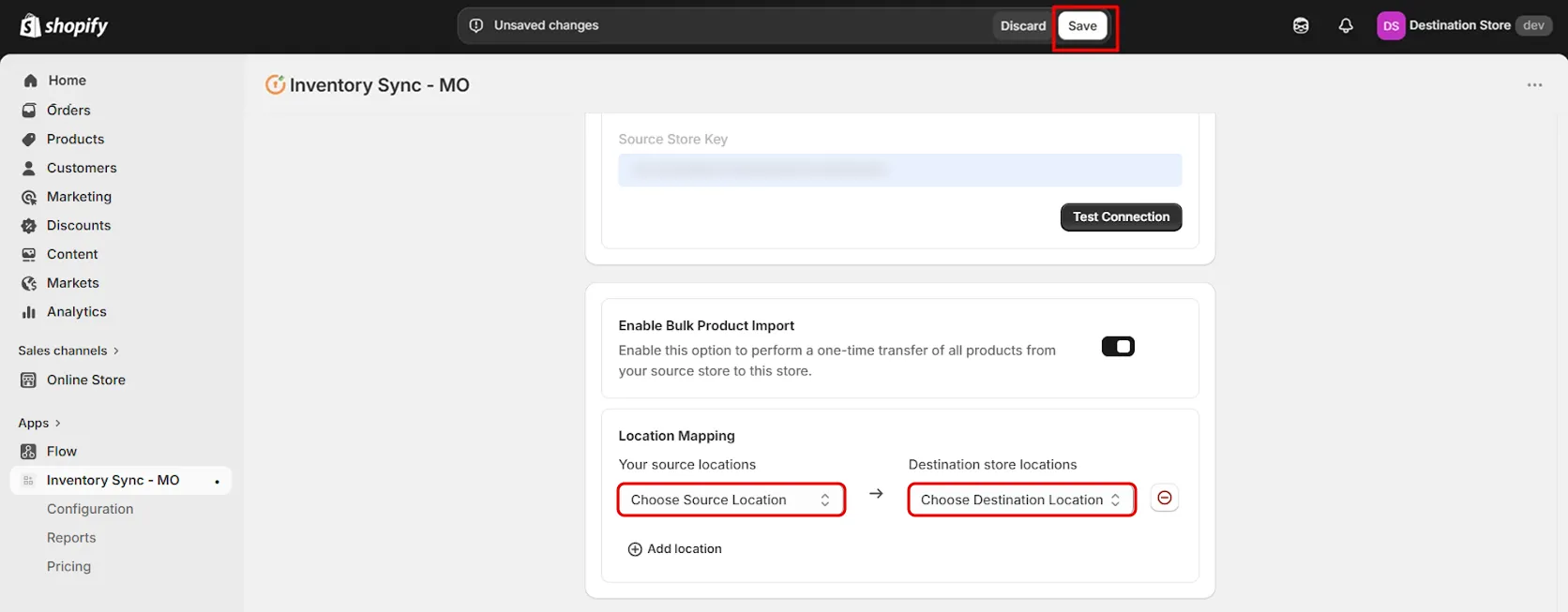Open Configuration subpage
Image resolution: width=1568 pixels, height=612 pixels.
click(x=90, y=509)
